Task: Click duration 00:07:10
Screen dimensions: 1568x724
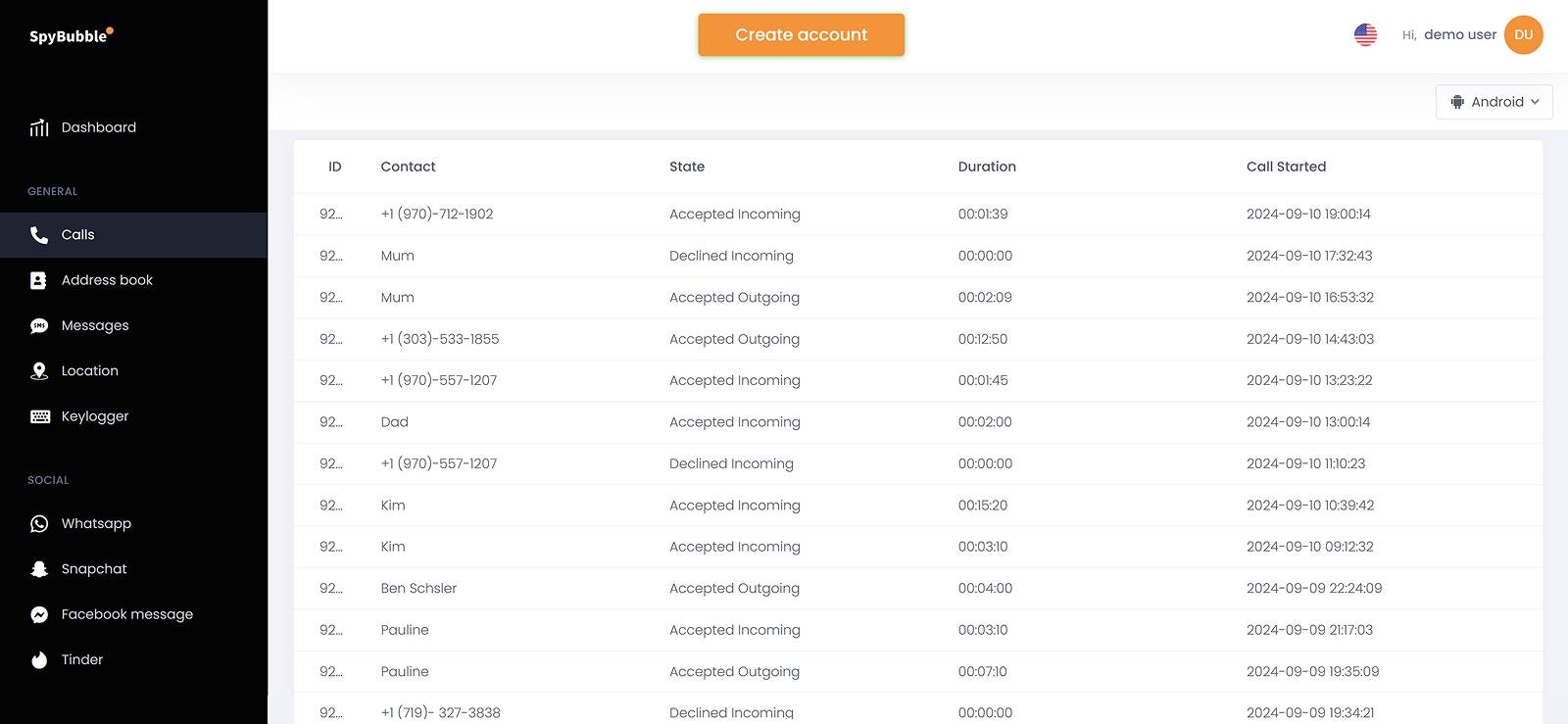Action: click(x=983, y=672)
